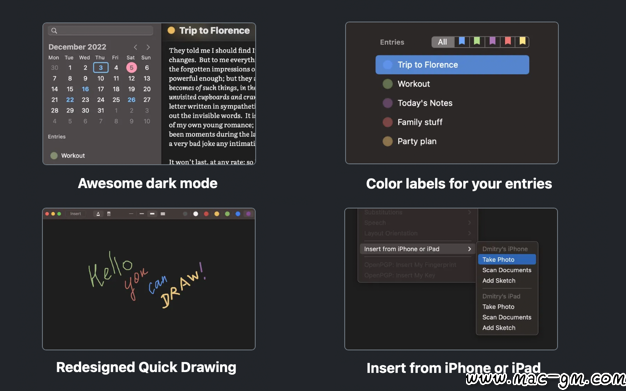626x391 pixels.
Task: Pick the blue drawing color
Action: (x=238, y=214)
